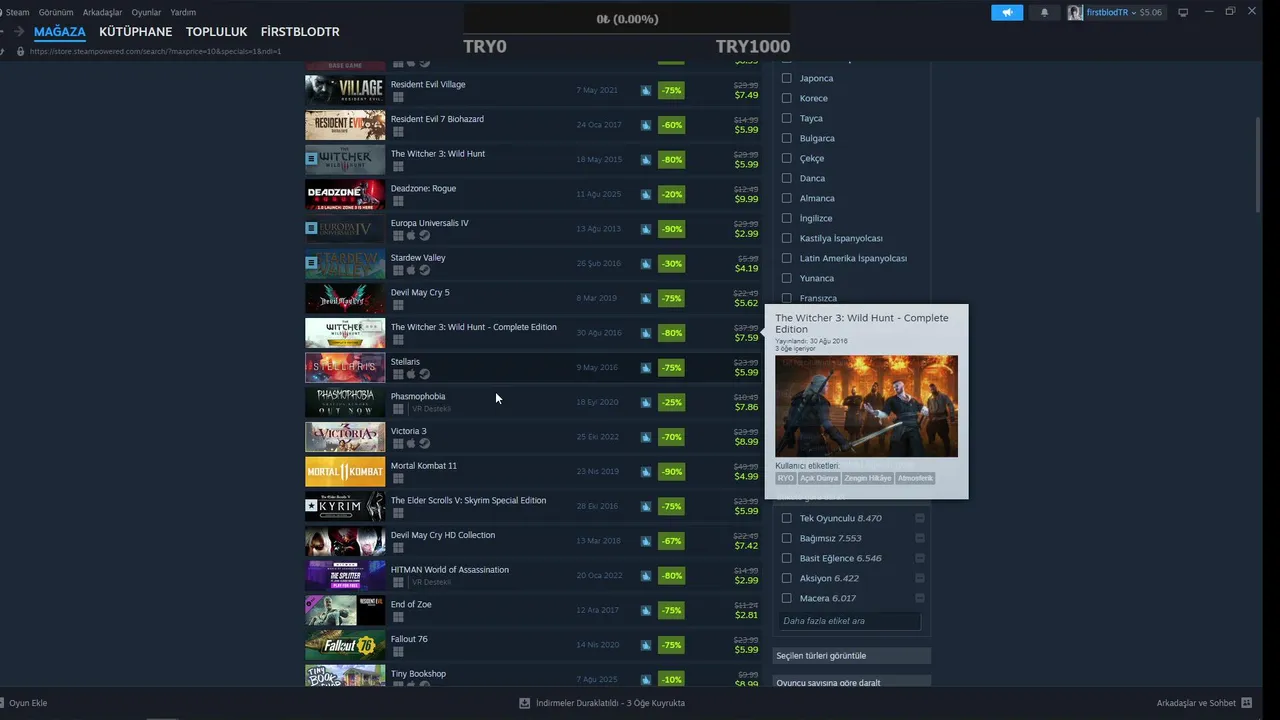Open the Oyunlar menu
This screenshot has width=1280, height=720.
pos(147,12)
